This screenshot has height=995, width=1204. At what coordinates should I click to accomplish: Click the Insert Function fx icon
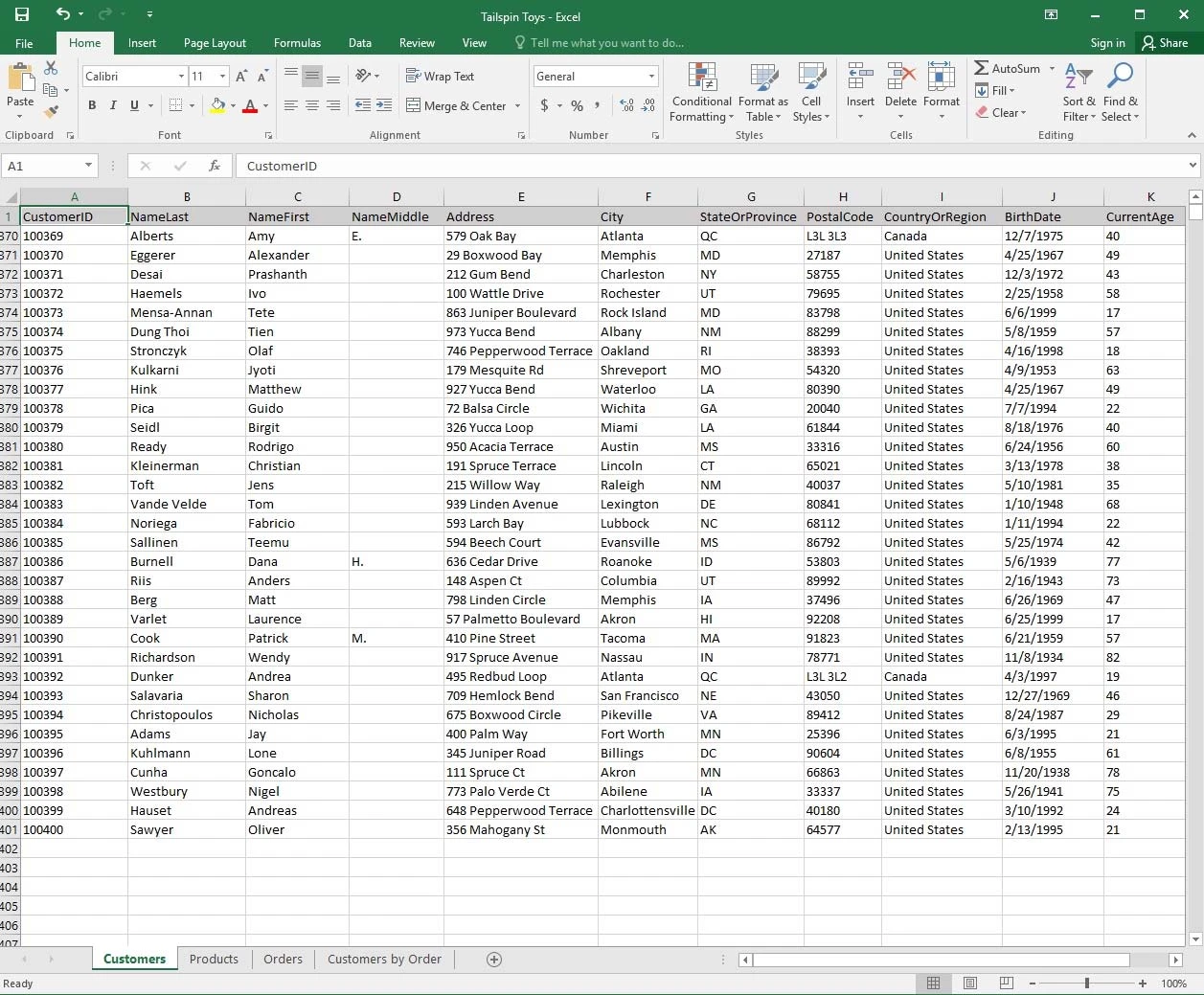(x=215, y=166)
